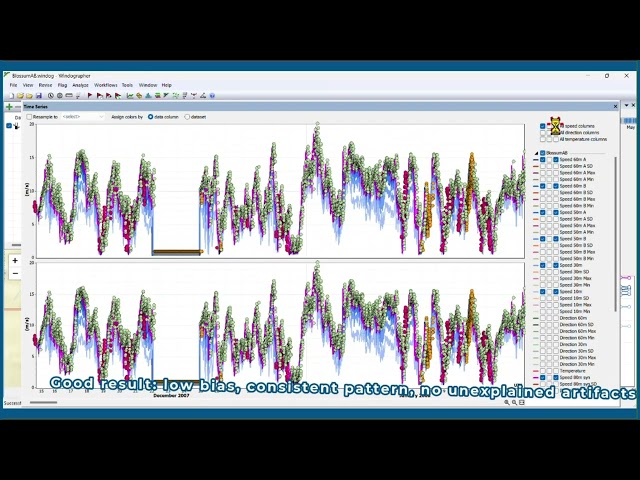This screenshot has height=480, width=640.
Task: Click the Speed 80m syn magenta color swatch
Action: pyautogui.click(x=536, y=378)
